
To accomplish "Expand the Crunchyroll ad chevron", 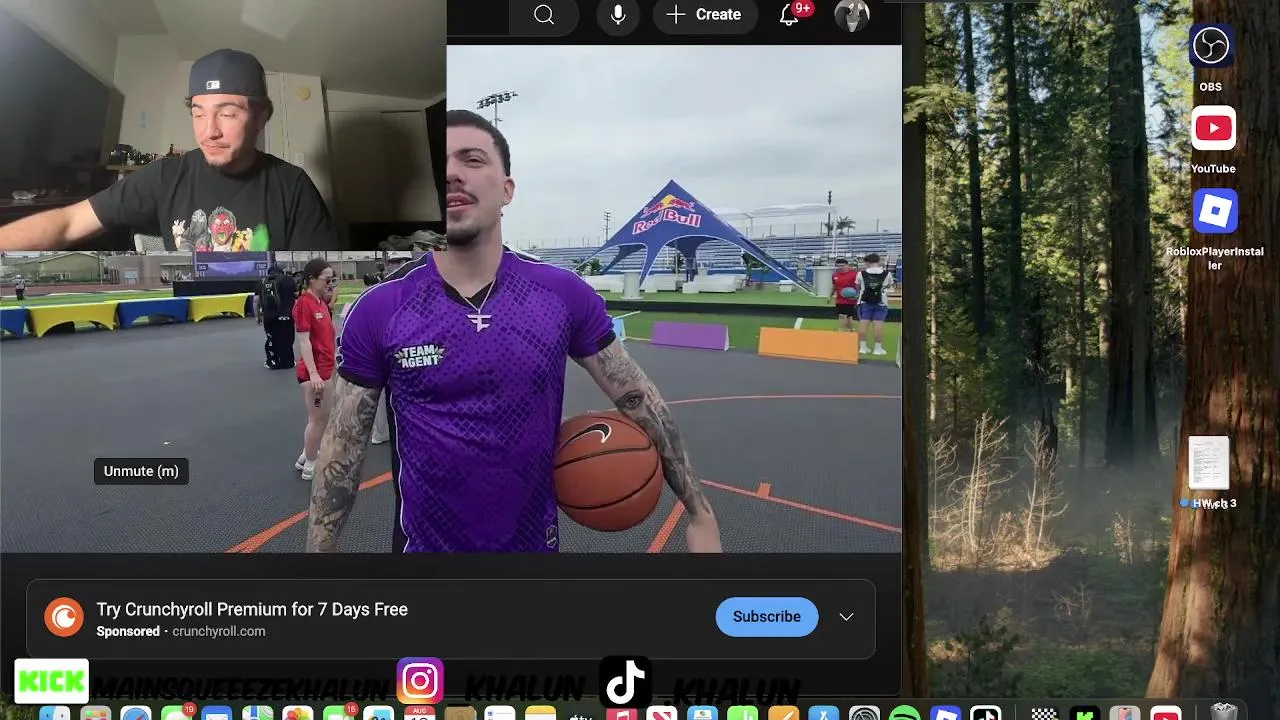I will pyautogui.click(x=846, y=617).
